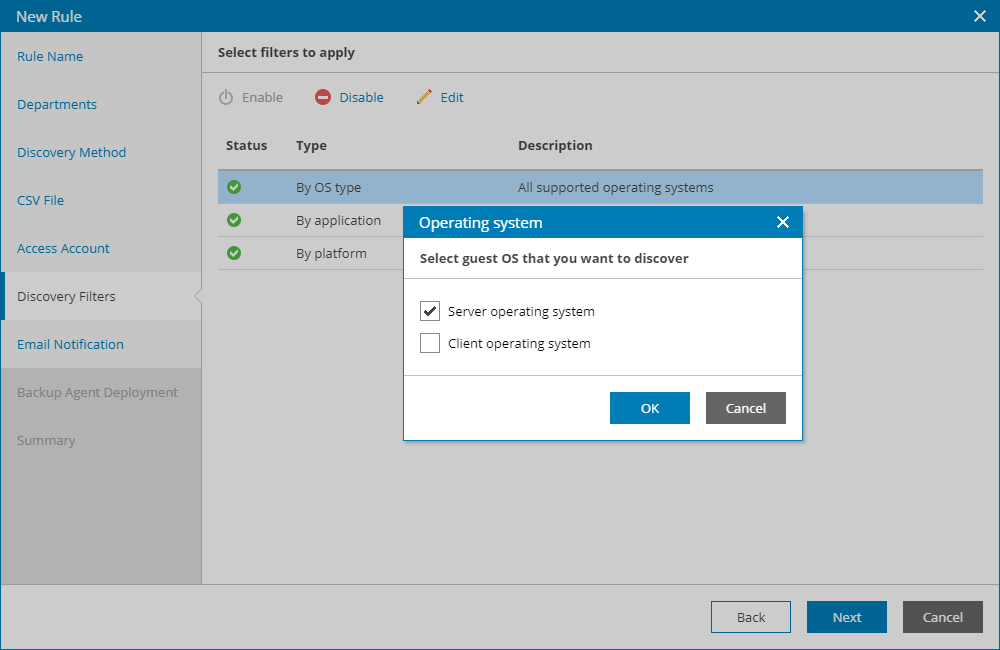Click green status icon for By platform
This screenshot has width=1000, height=650.
click(234, 253)
